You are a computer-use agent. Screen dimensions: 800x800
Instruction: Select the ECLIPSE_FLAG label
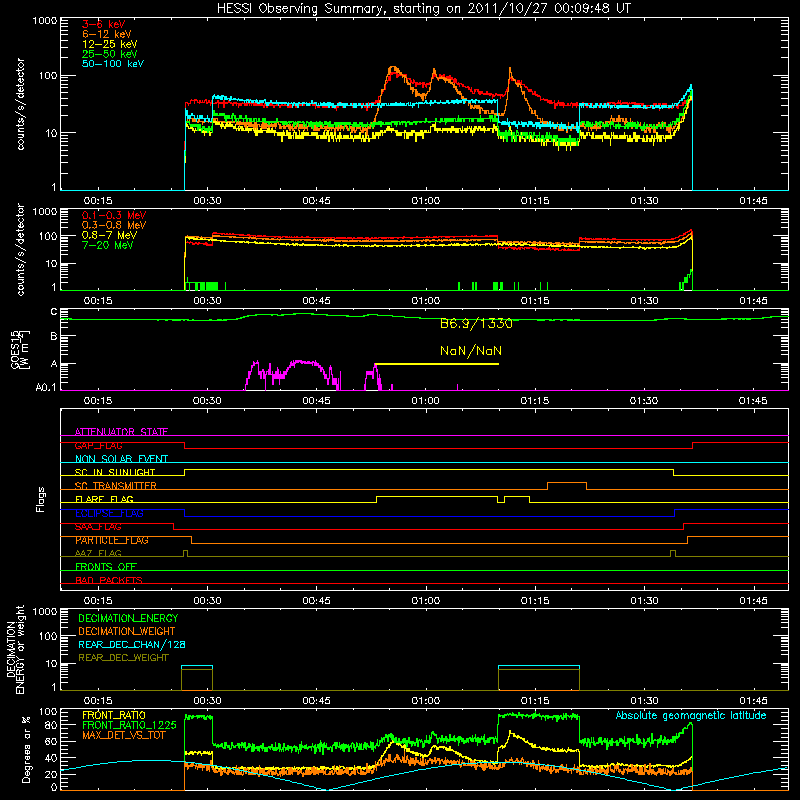[x=109, y=513]
